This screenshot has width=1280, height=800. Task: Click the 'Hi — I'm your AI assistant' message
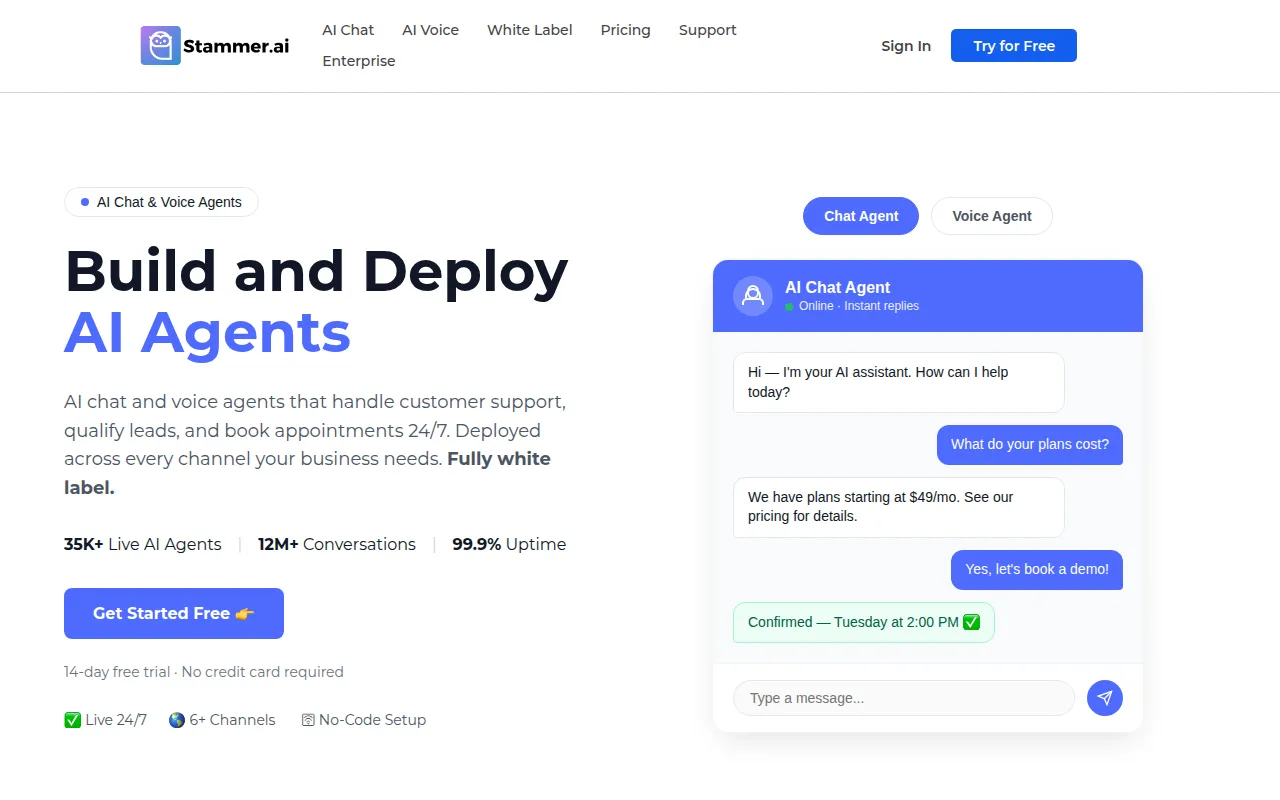coord(899,382)
